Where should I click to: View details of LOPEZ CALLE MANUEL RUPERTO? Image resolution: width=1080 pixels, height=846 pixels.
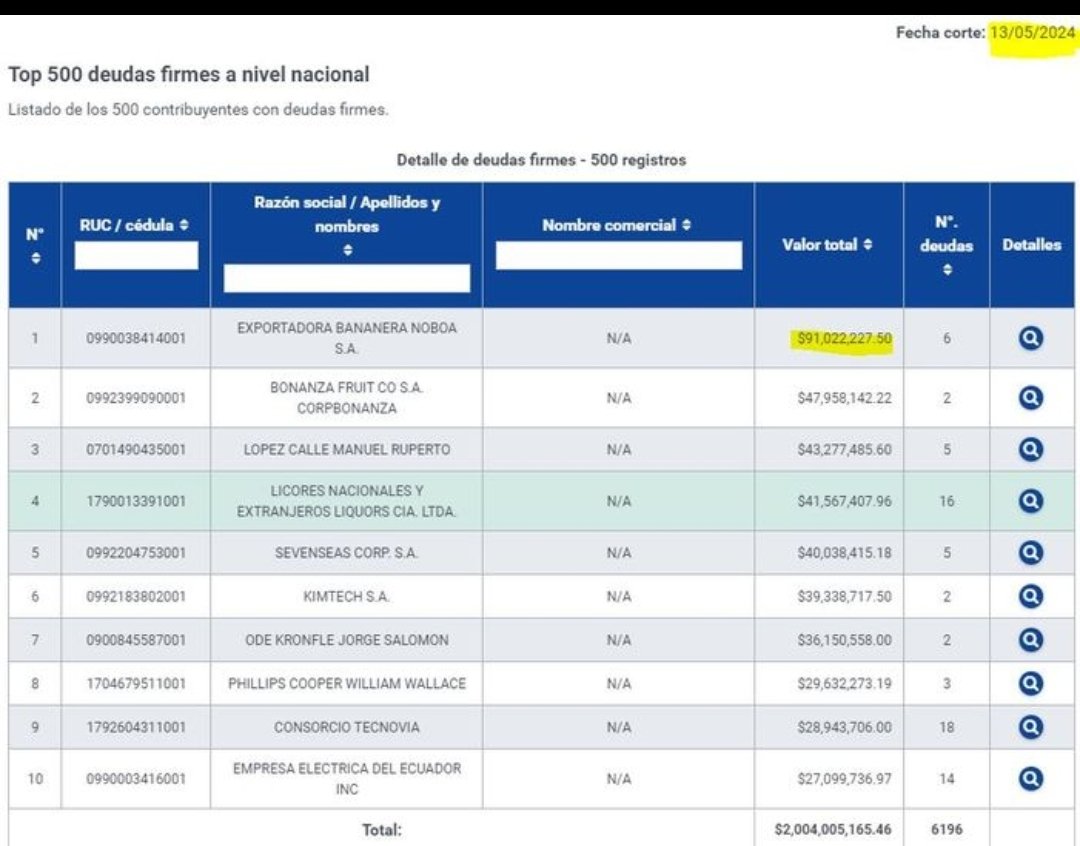pyautogui.click(x=1030, y=450)
